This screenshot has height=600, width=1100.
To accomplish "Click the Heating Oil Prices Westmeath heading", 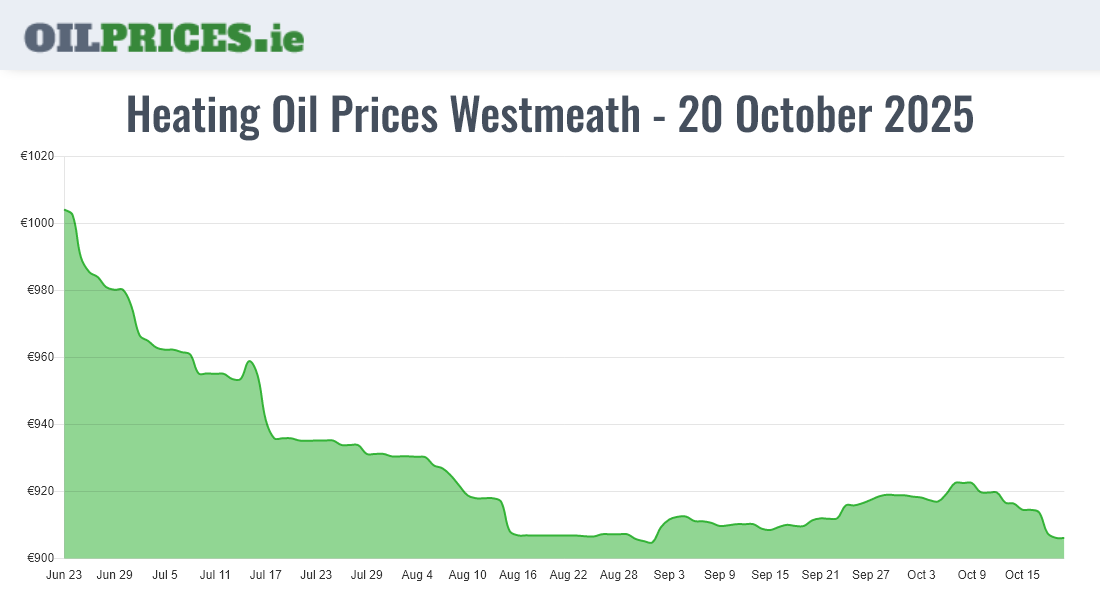I will pos(549,115).
